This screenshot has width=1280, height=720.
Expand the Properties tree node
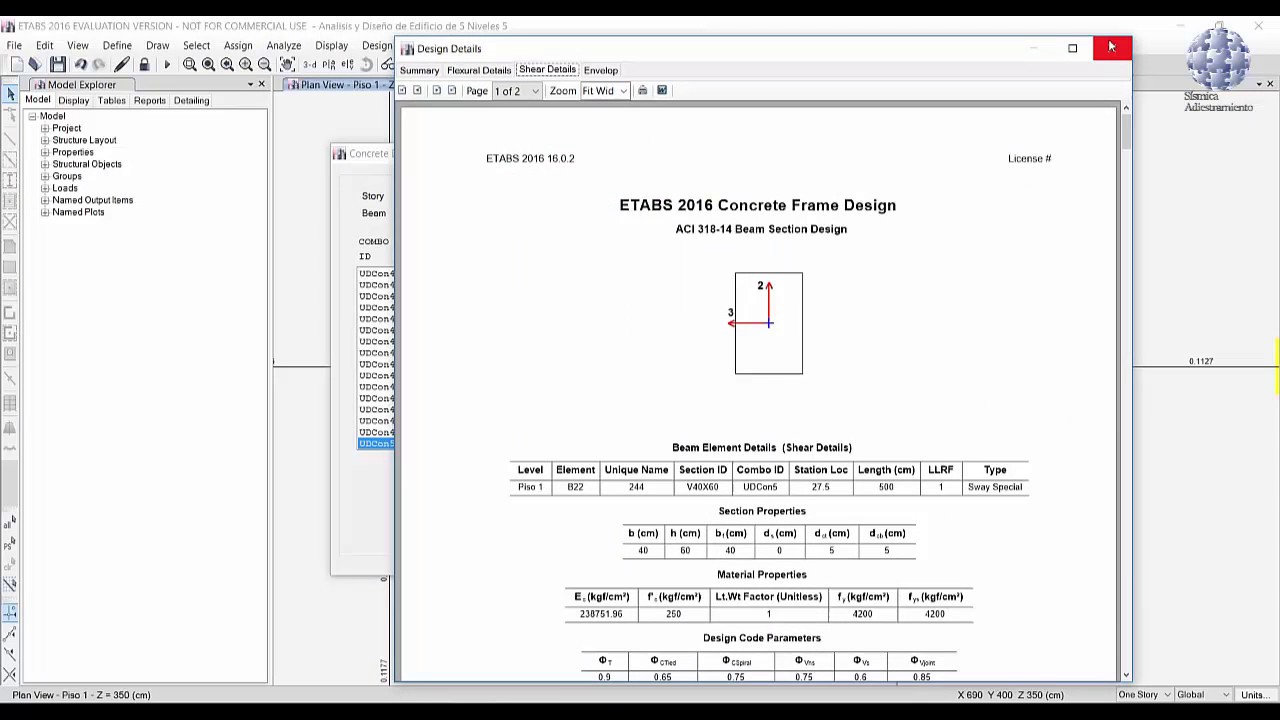45,152
